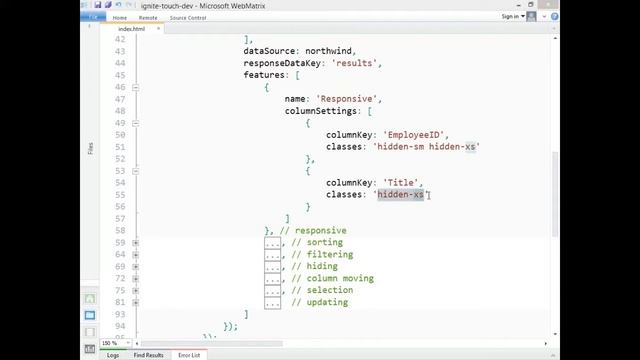
Task: Click line number 57 in the gutter
Action: click(x=120, y=219)
